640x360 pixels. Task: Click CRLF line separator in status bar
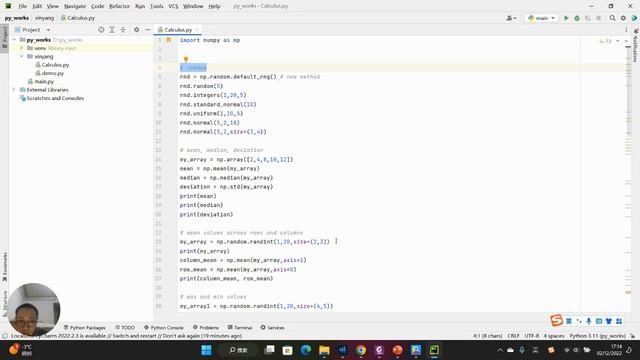(513, 336)
